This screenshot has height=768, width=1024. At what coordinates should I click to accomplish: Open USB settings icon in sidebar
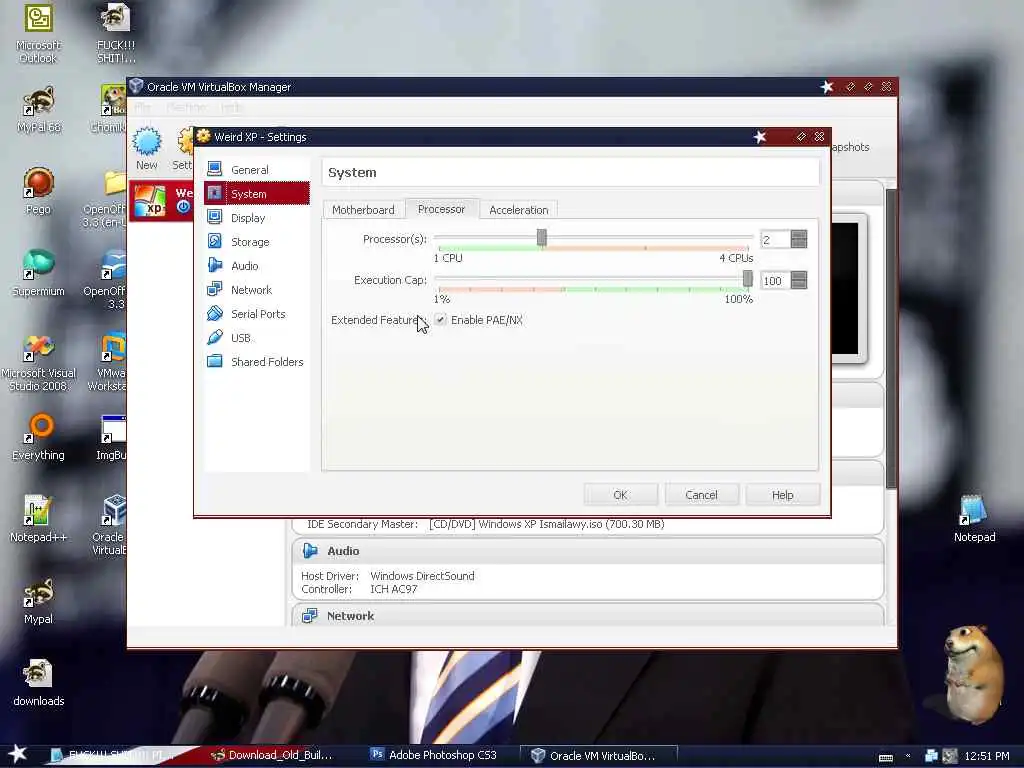214,338
